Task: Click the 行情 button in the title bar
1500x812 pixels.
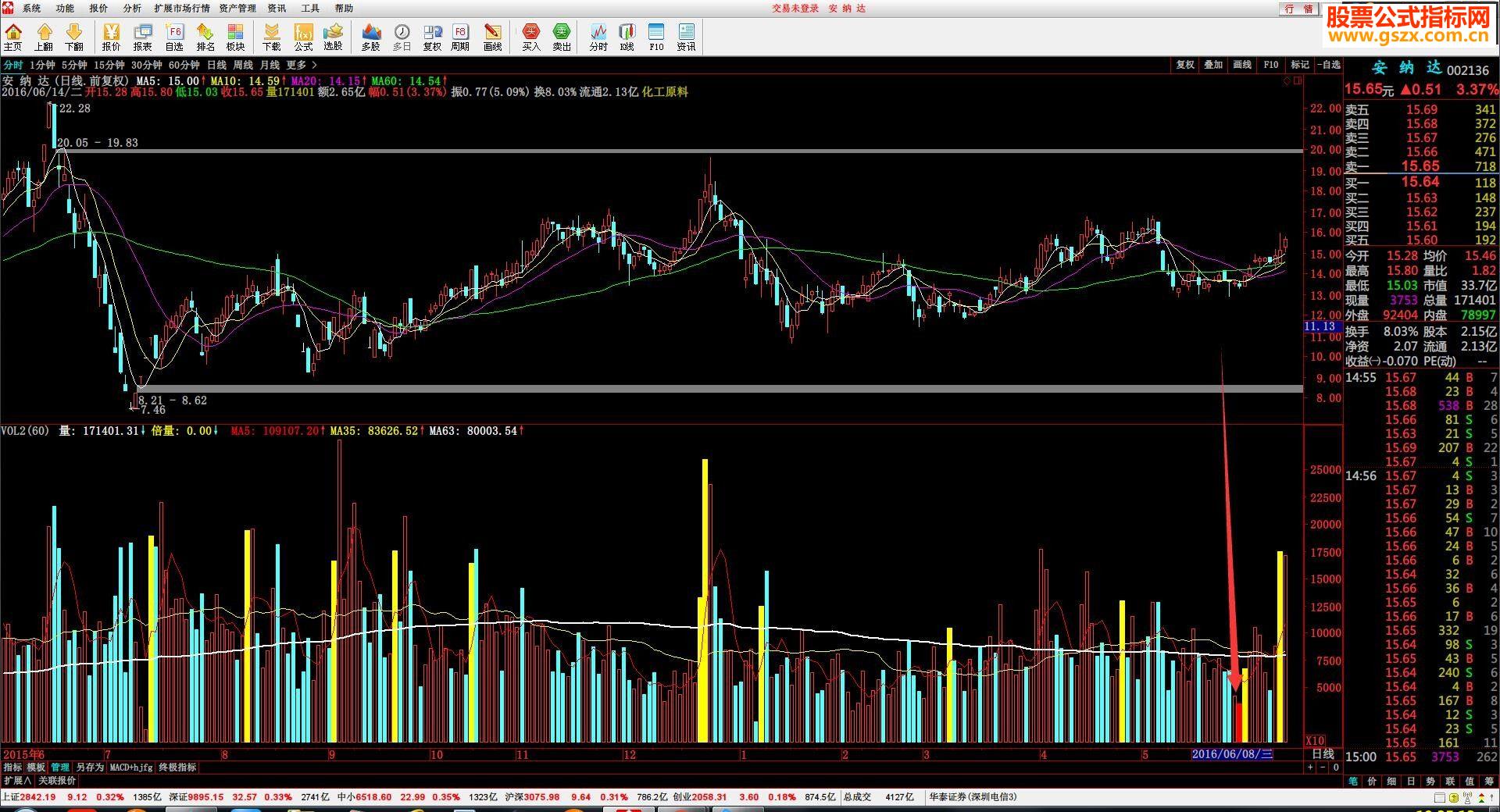Action: pos(1298,9)
